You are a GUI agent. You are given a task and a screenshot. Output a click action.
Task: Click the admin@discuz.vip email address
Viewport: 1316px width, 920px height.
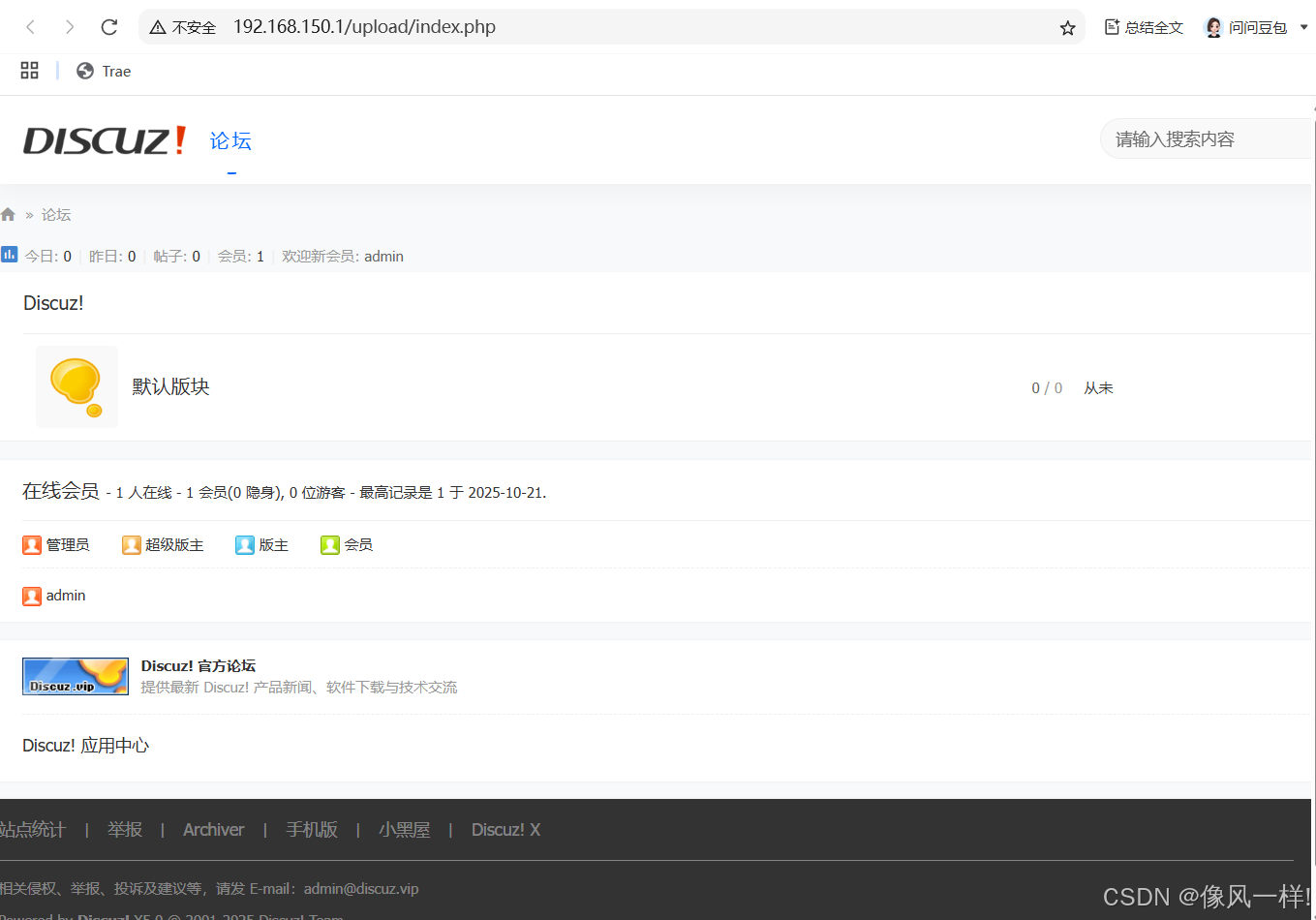[361, 889]
